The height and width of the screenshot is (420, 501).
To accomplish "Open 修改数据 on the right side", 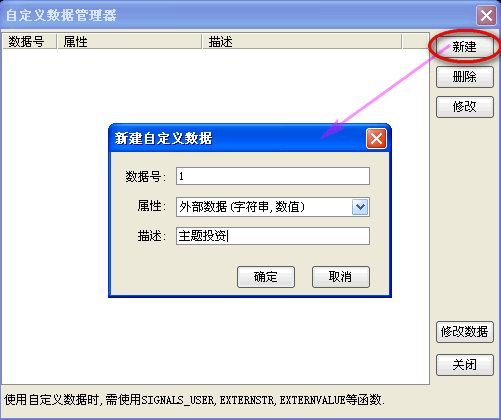I will click(465, 332).
